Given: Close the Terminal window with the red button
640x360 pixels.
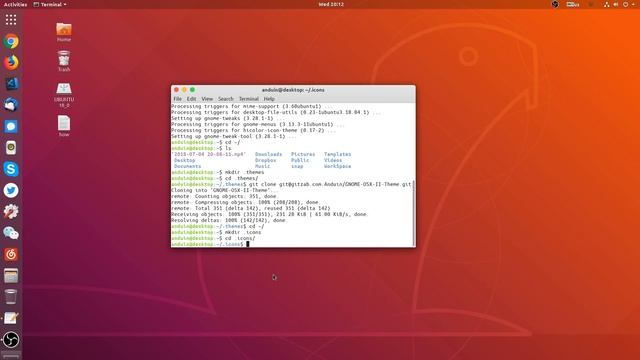Looking at the screenshot, I should click(x=176, y=90).
